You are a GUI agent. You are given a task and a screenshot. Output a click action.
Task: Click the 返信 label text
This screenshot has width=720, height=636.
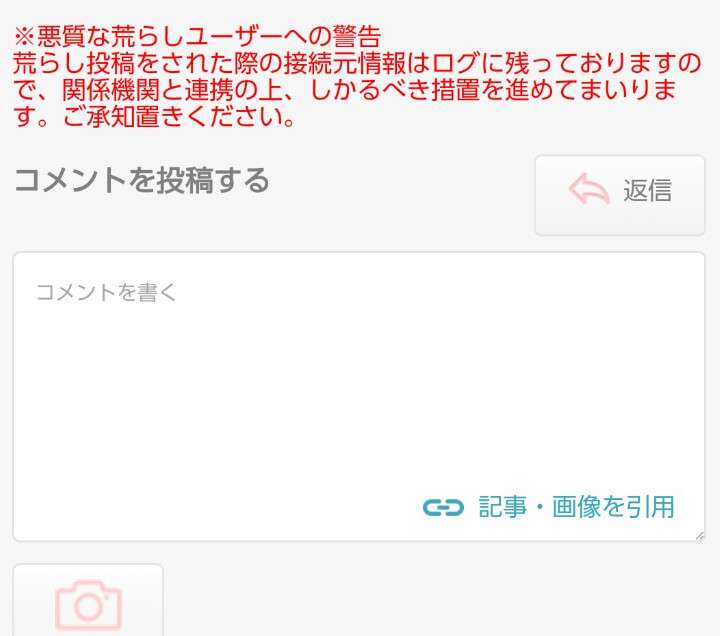tap(647, 191)
